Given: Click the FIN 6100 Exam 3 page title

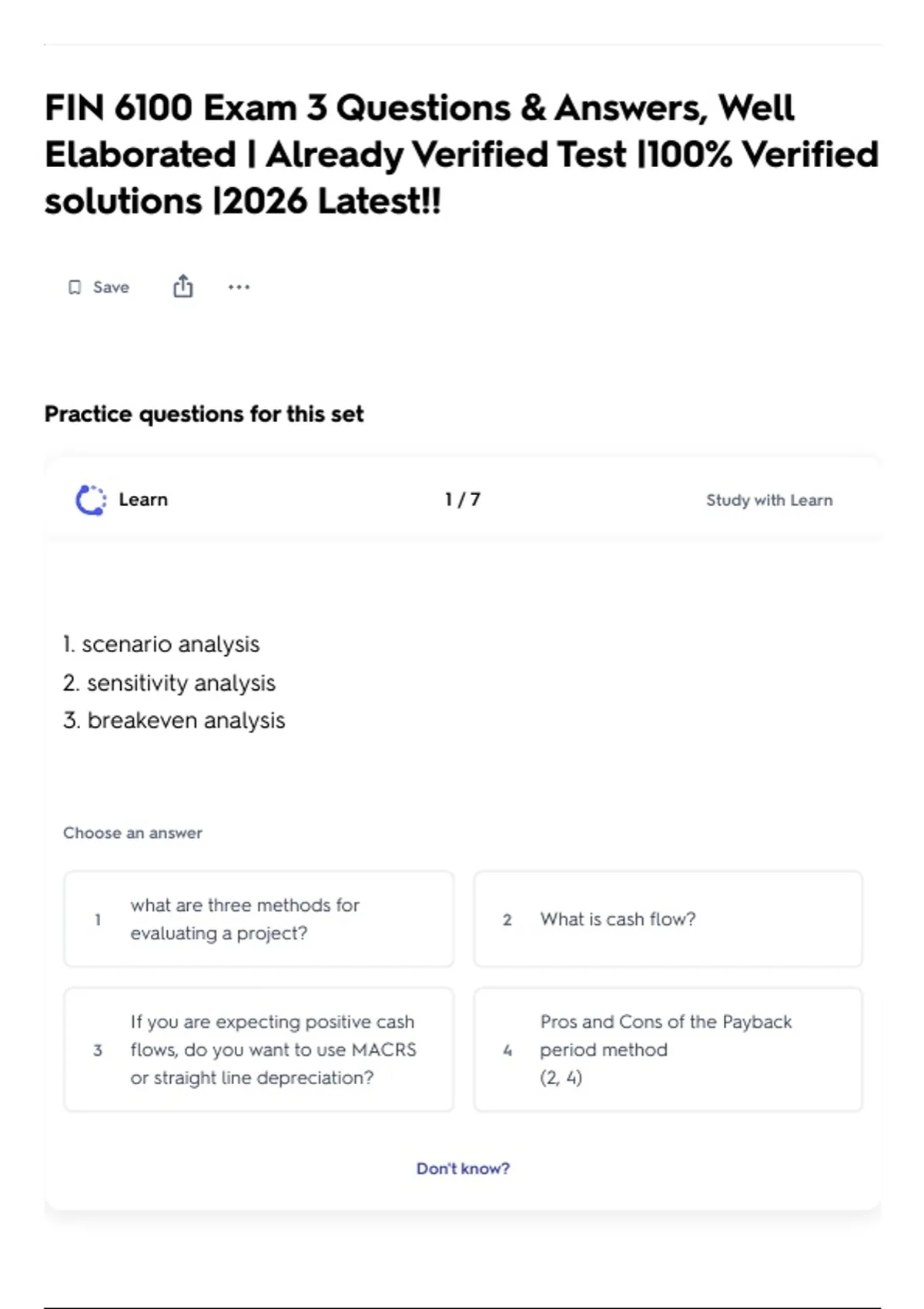Looking at the screenshot, I should [462, 154].
